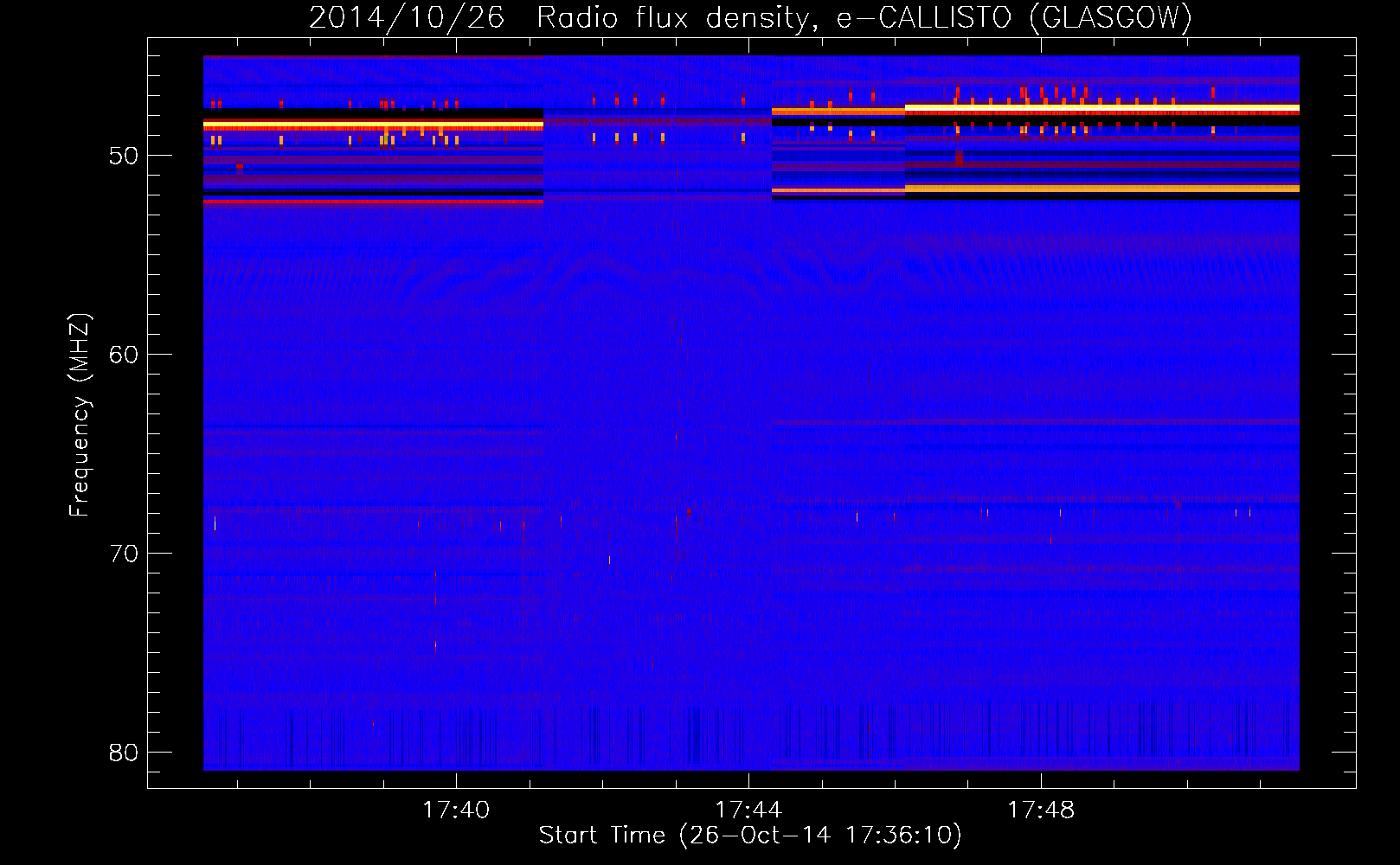
Task: Click the 17:48 time tick label
Action: coord(1040,810)
